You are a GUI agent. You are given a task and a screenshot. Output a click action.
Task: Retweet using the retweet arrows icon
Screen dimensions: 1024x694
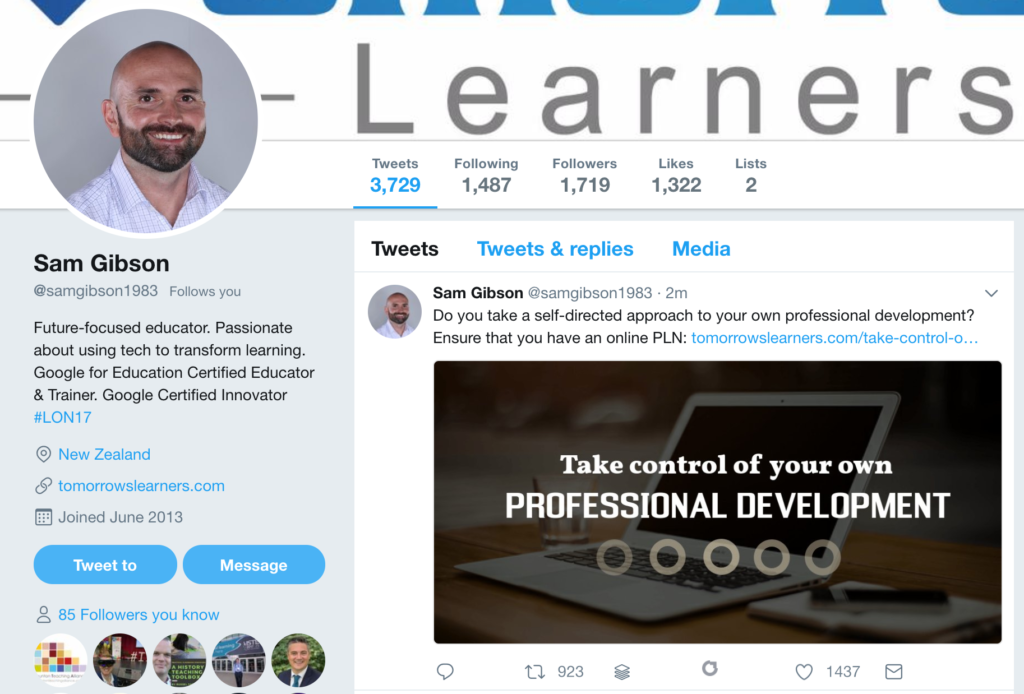(535, 671)
